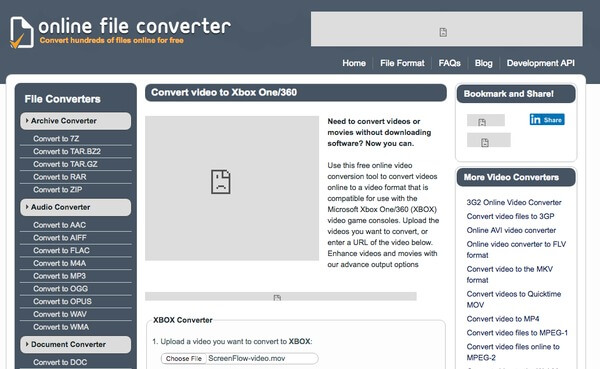Image resolution: width=600 pixels, height=369 pixels.
Task: Select Convert to ZIP link
Action: click(x=57, y=189)
